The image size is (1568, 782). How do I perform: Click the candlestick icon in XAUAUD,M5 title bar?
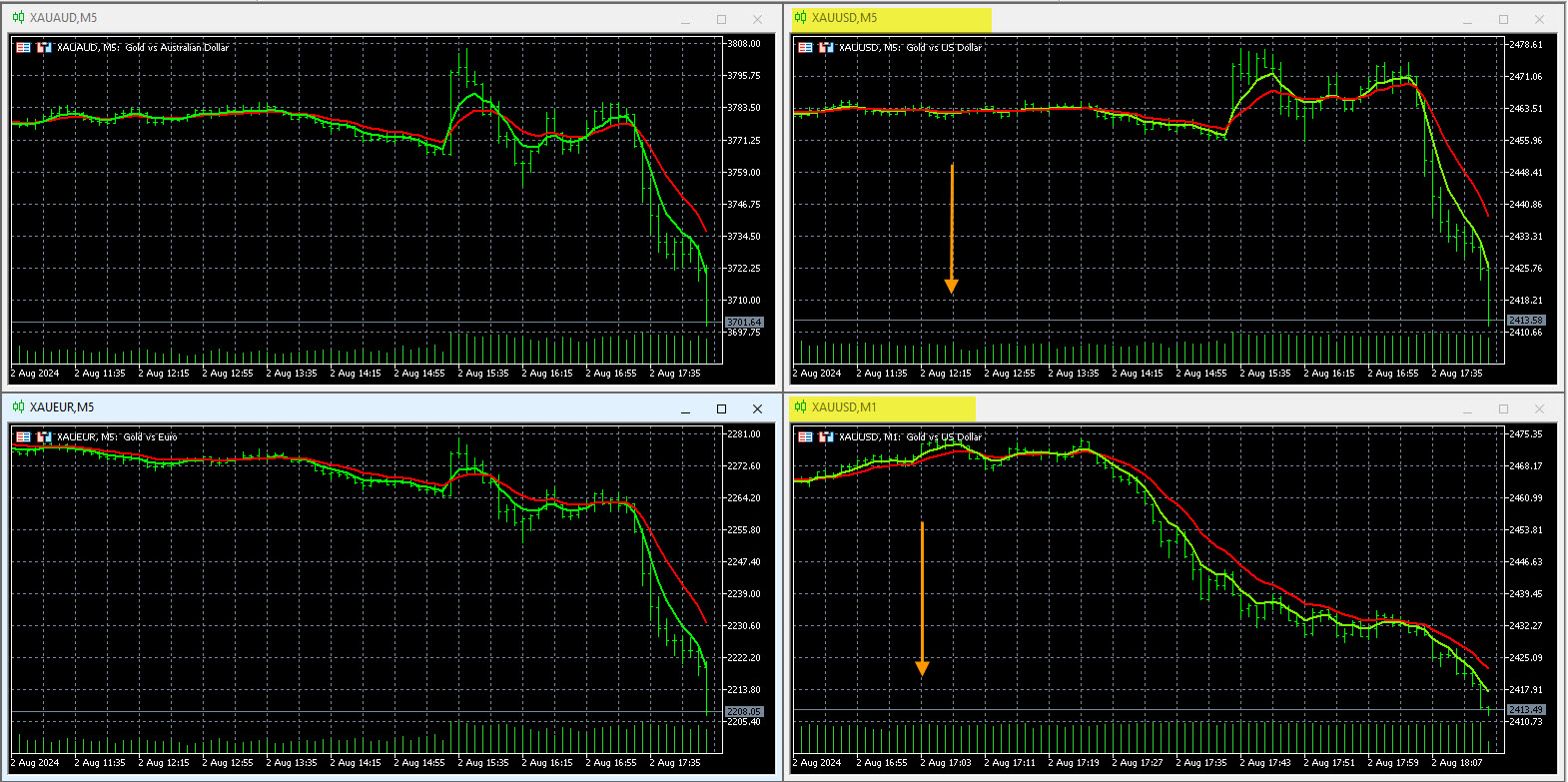[18, 18]
